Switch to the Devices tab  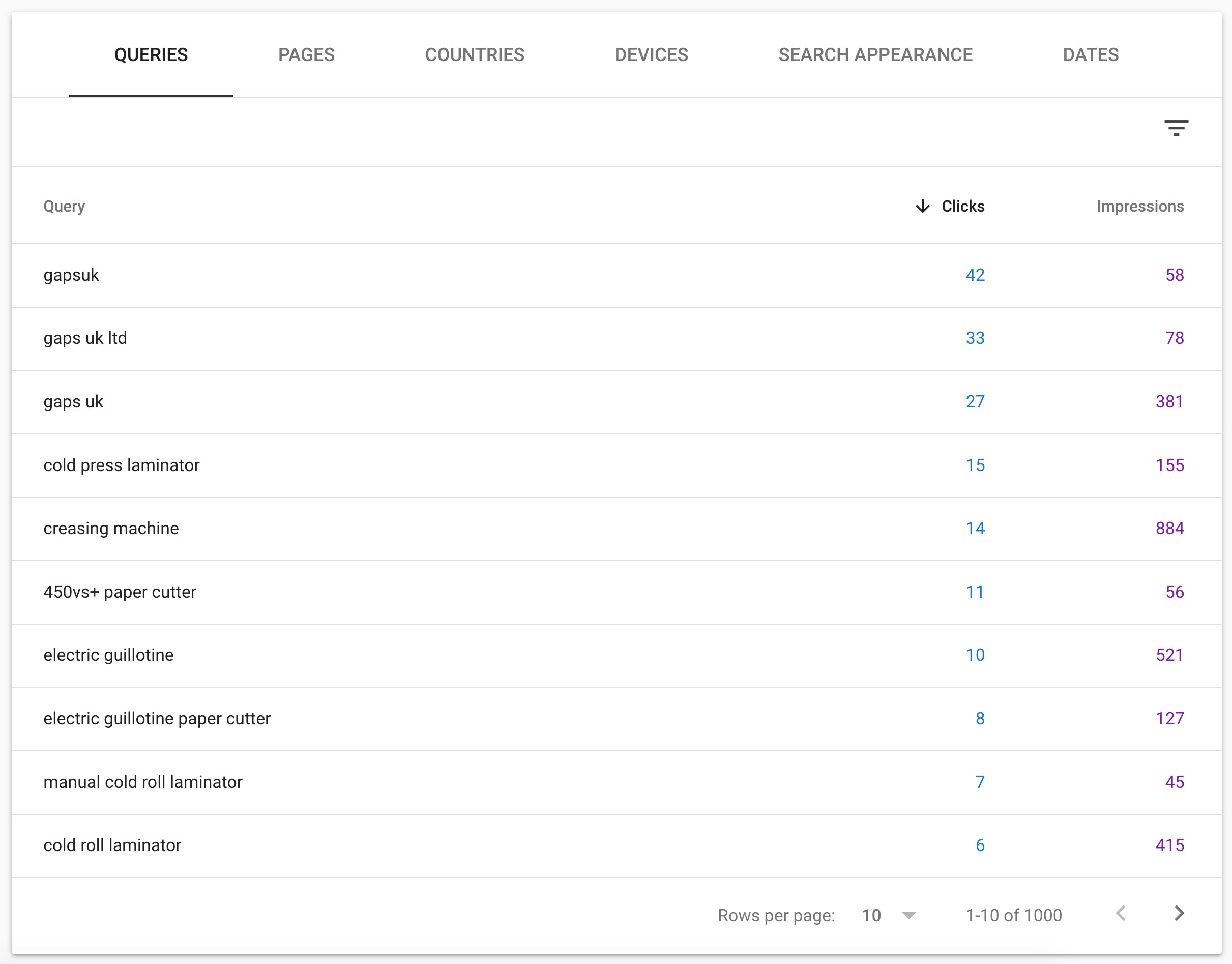[651, 55]
